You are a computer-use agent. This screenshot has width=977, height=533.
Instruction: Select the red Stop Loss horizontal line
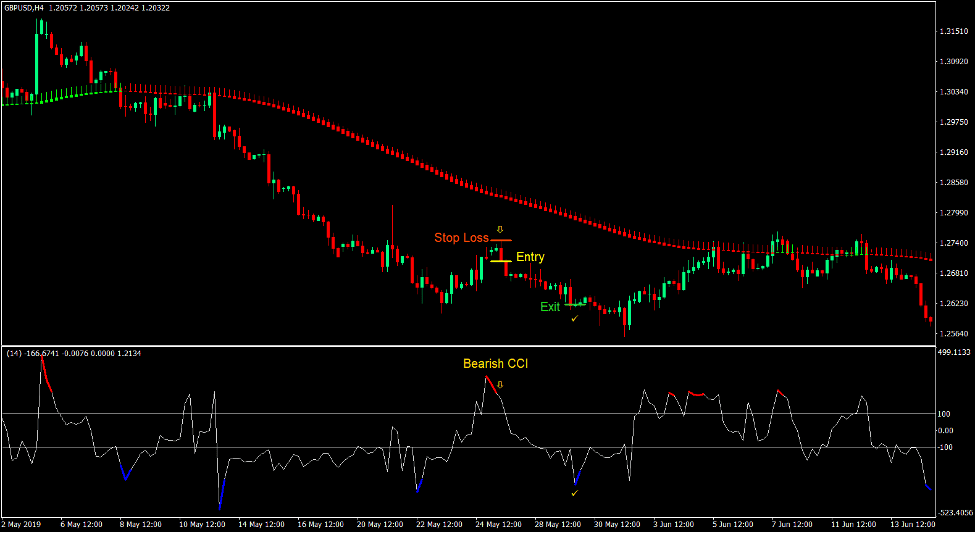[x=500, y=240]
